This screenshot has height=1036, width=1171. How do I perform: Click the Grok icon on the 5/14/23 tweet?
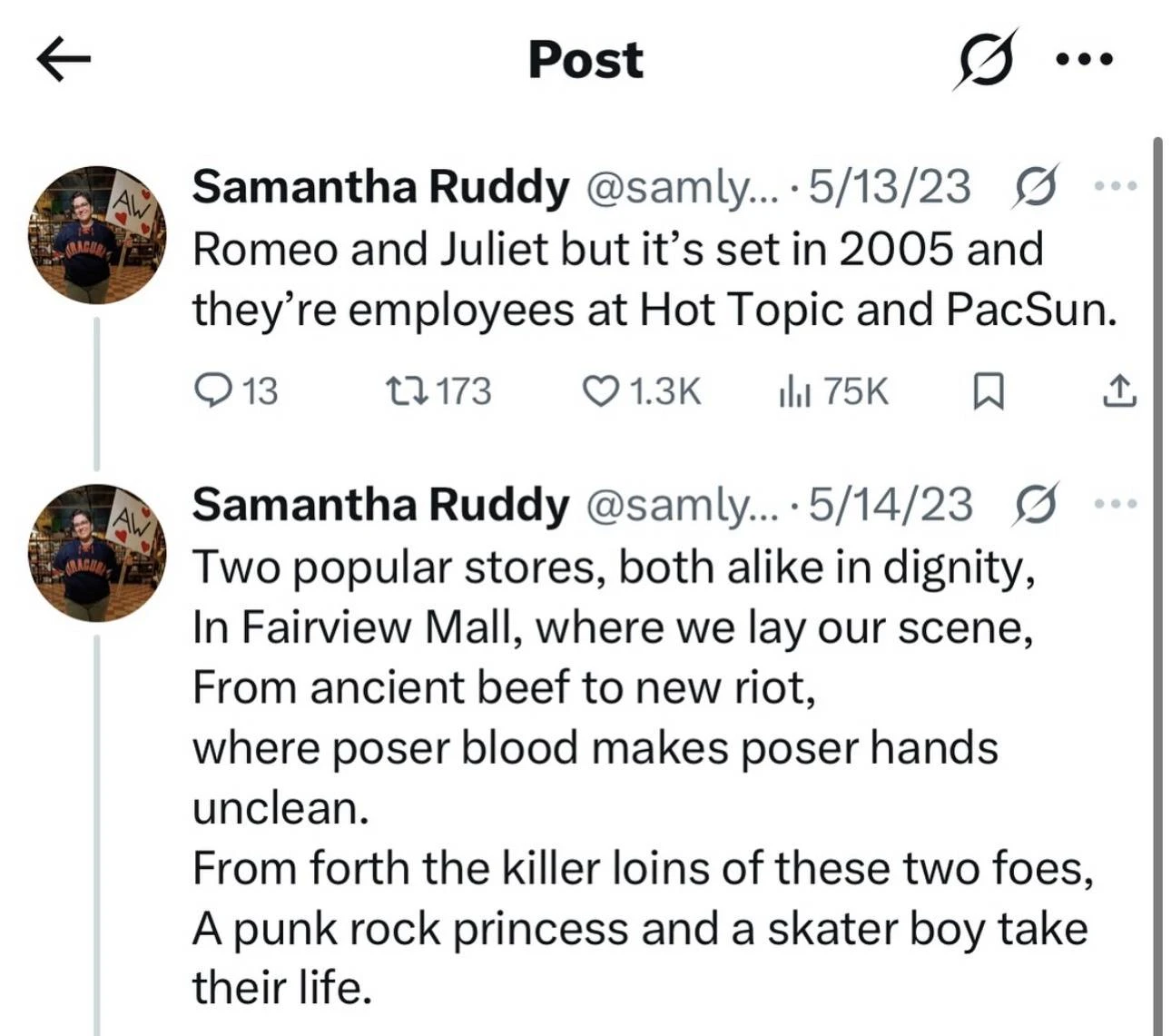(x=1036, y=505)
